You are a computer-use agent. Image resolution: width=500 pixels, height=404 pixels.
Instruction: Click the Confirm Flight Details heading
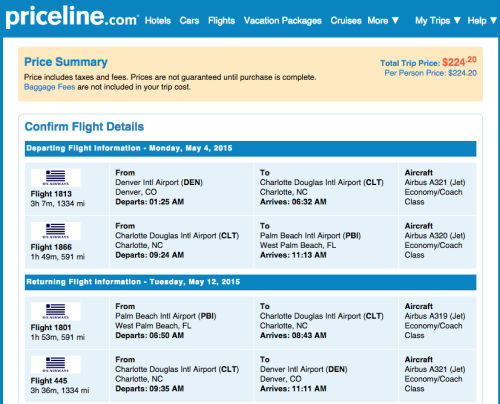84,127
